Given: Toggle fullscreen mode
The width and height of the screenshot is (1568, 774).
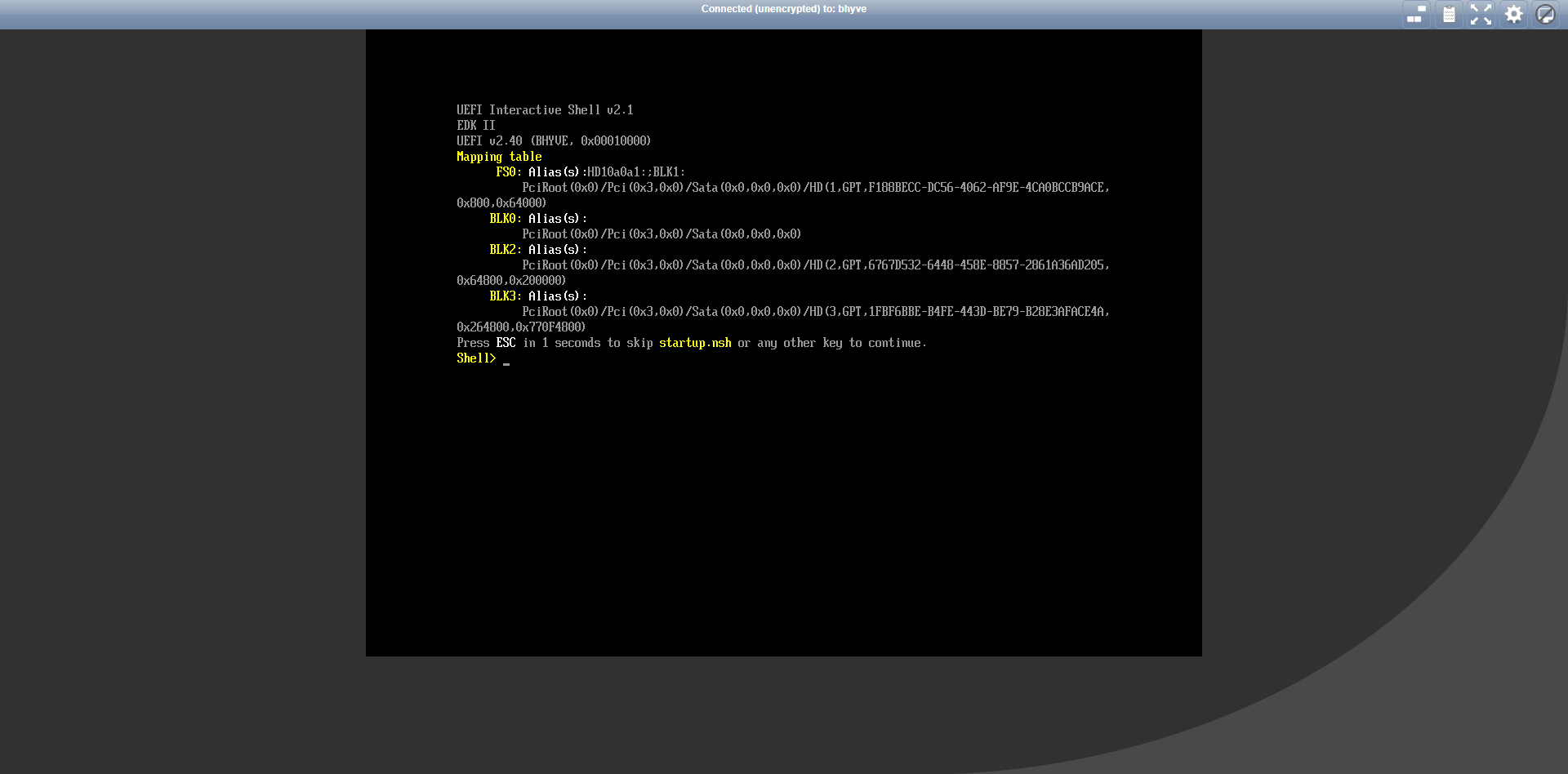Looking at the screenshot, I should 1481,15.
